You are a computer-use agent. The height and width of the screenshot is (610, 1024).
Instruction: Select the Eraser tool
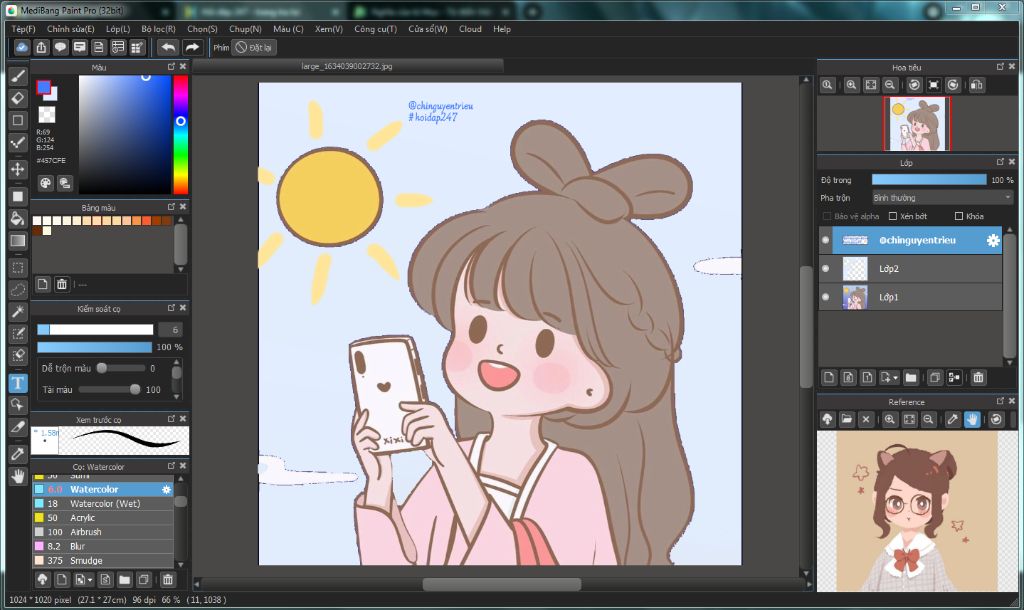[x=18, y=98]
